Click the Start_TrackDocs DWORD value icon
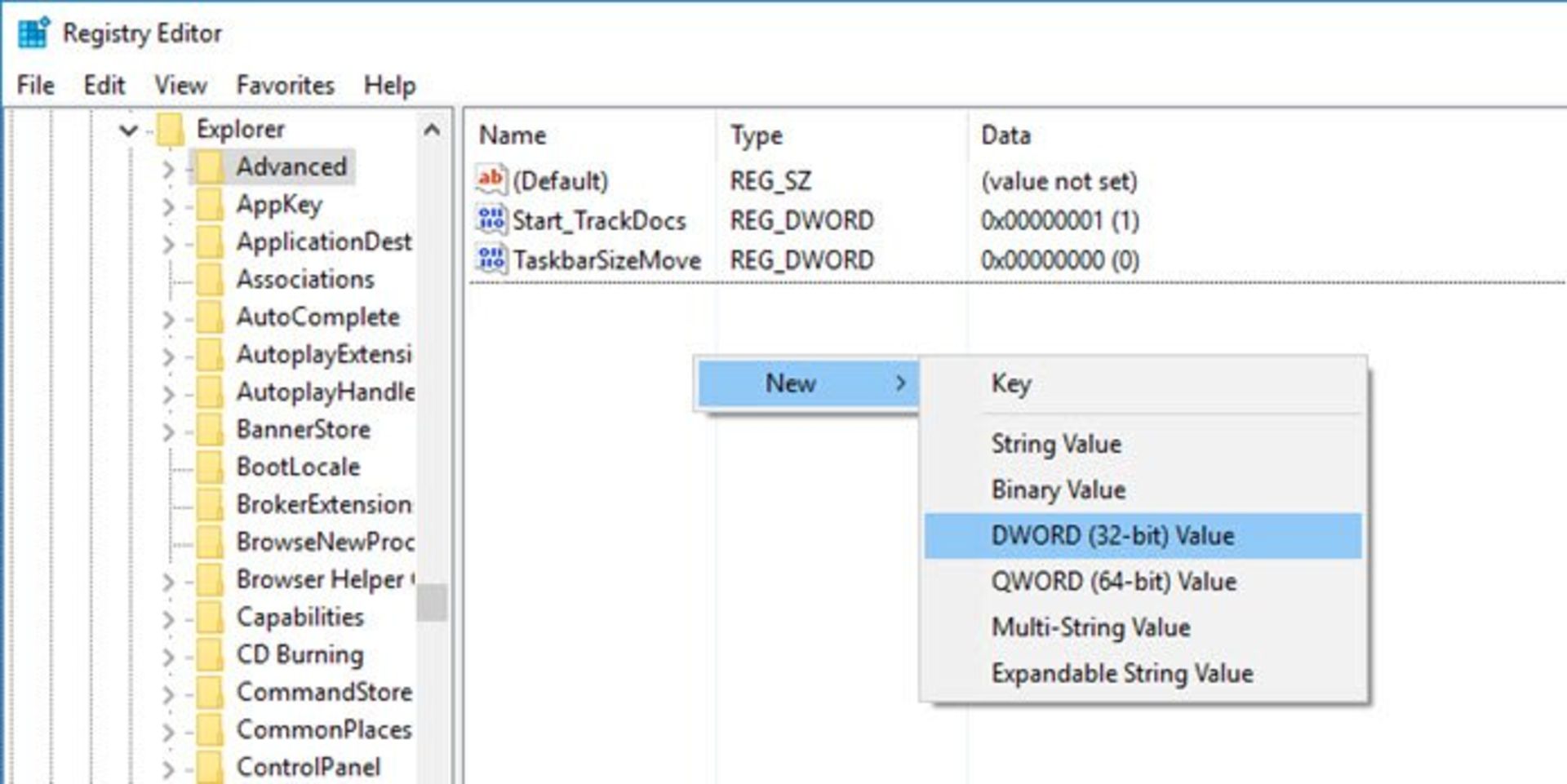This screenshot has width=1567, height=784. pyautogui.click(x=491, y=219)
